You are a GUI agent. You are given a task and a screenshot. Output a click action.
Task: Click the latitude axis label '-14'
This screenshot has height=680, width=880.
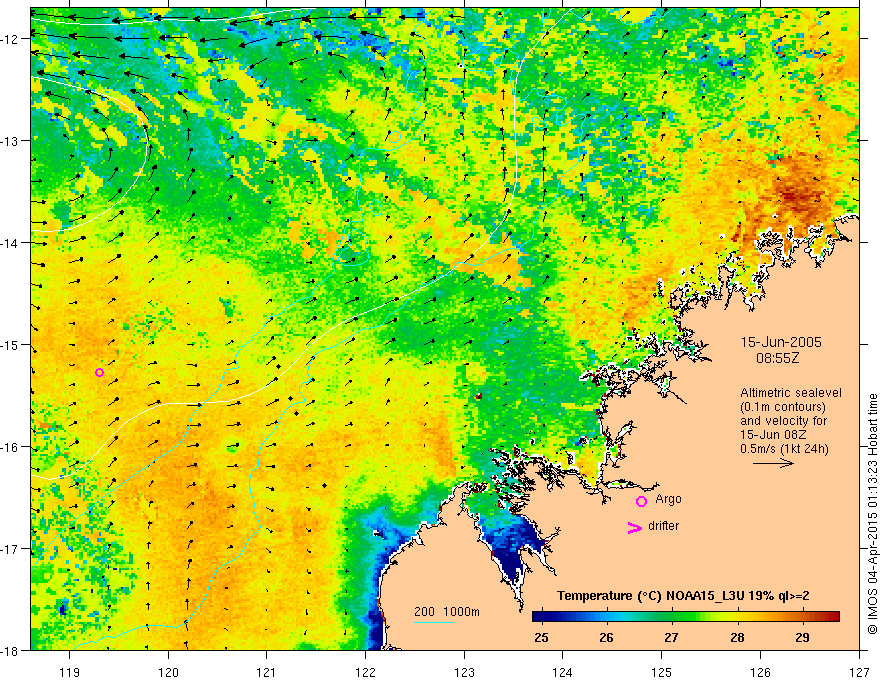[11, 243]
